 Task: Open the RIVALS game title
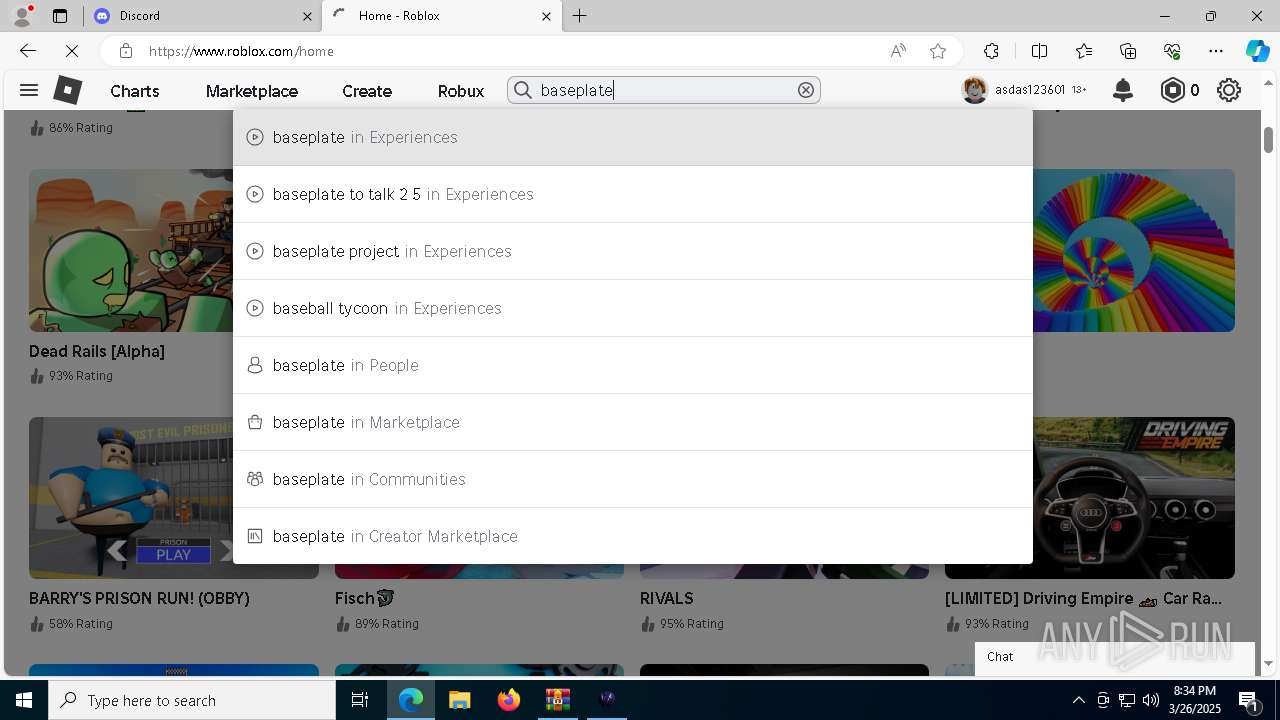tap(667, 598)
